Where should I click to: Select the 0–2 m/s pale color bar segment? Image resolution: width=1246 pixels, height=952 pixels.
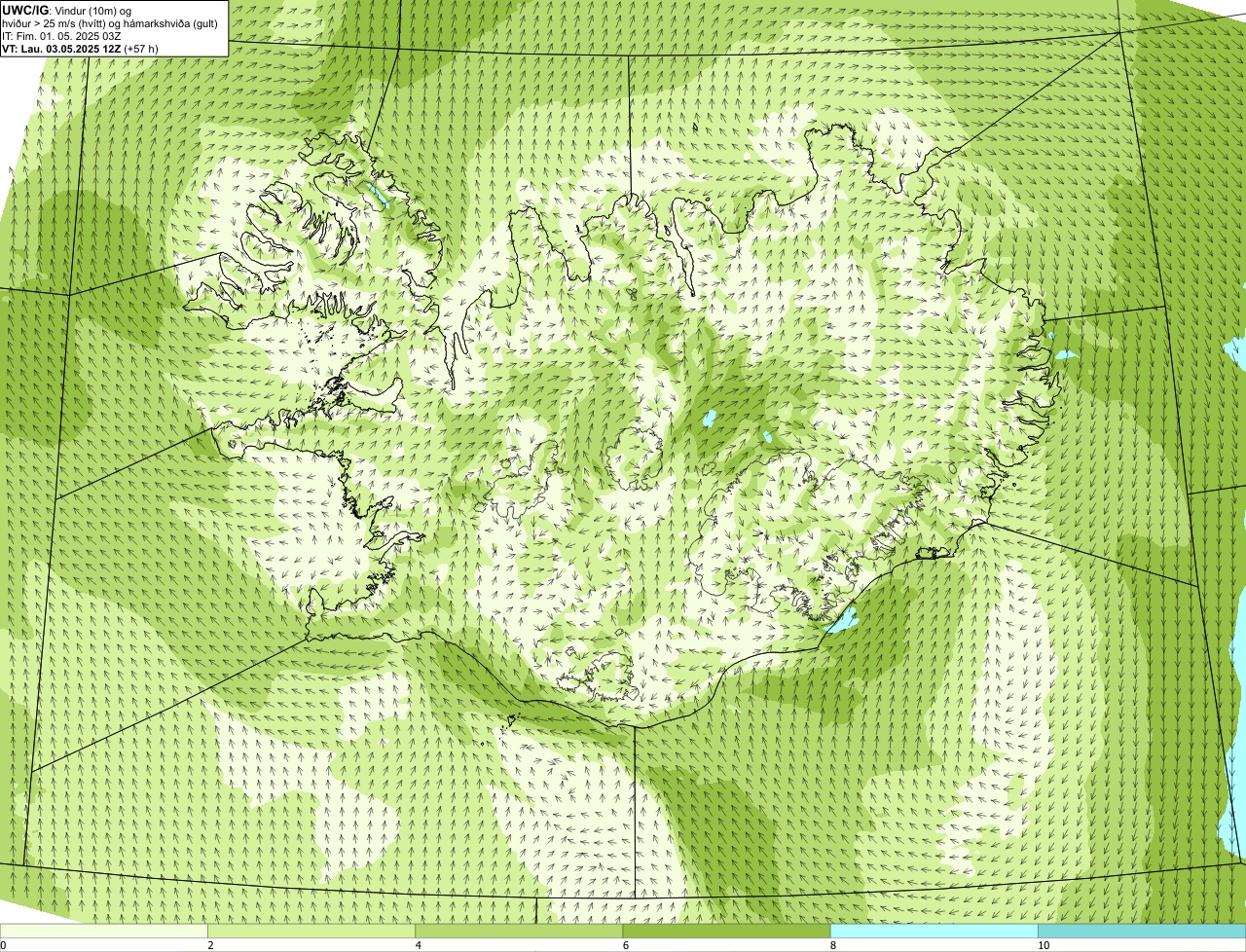104,932
